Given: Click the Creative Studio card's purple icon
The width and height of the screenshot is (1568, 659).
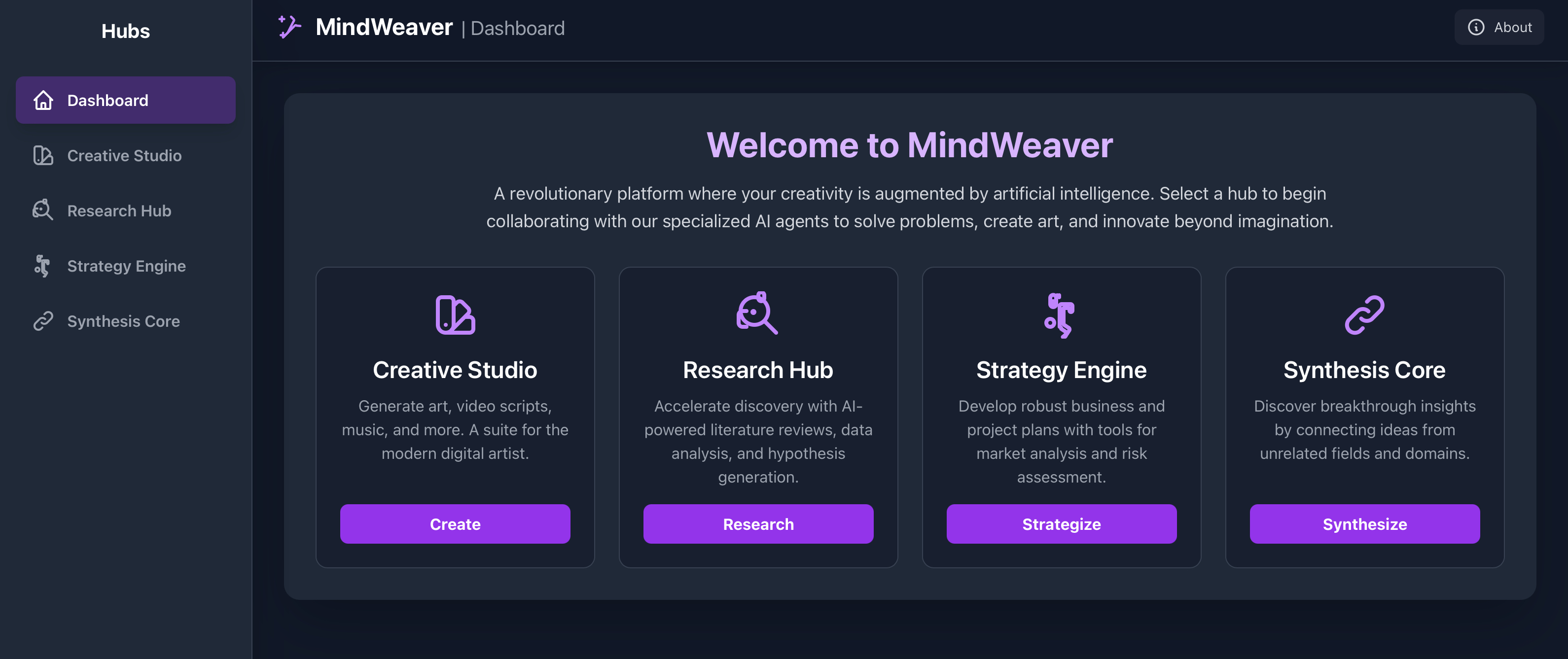Looking at the screenshot, I should (455, 314).
